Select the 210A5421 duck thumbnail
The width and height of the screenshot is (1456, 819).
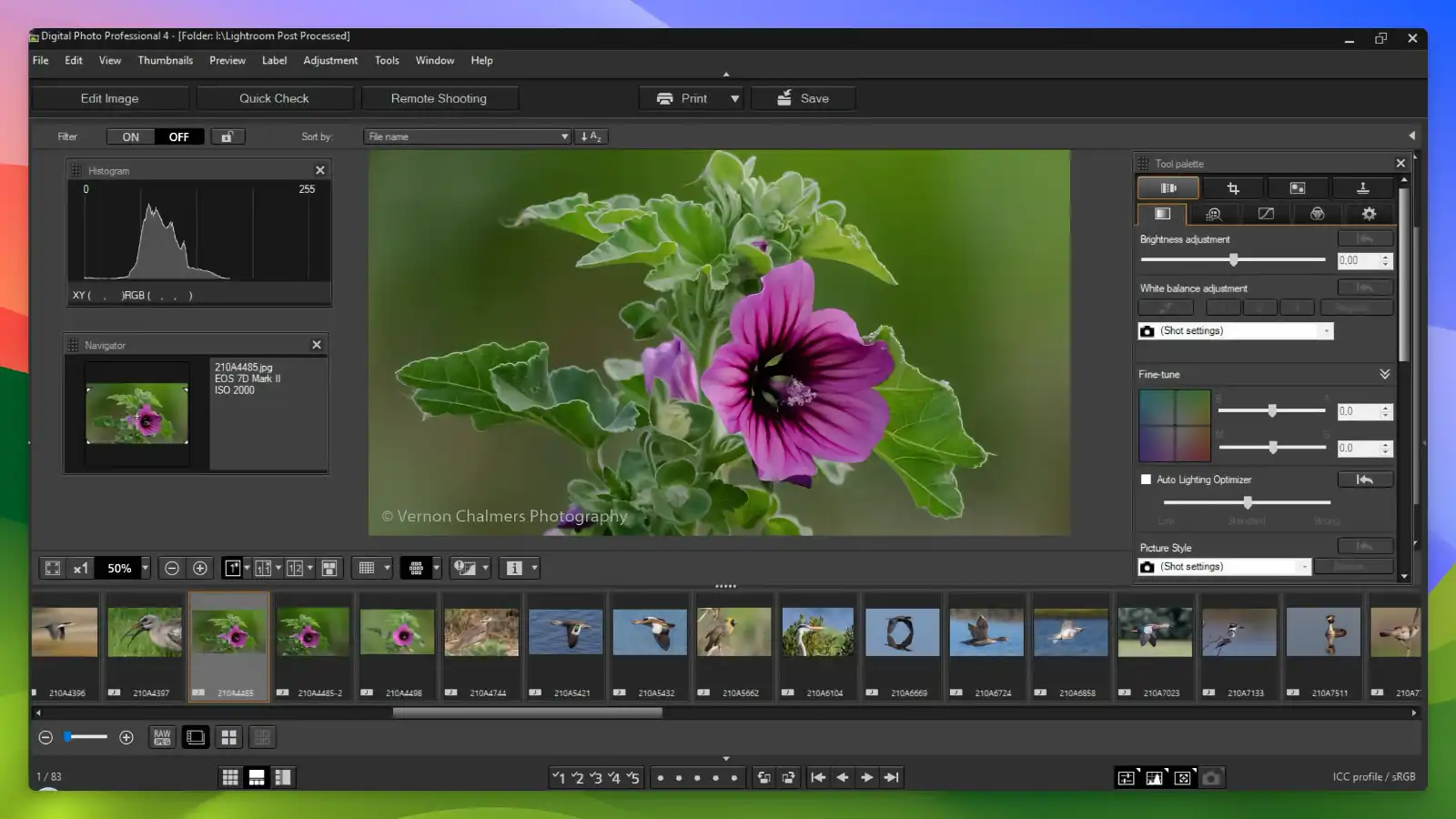pyautogui.click(x=565, y=631)
